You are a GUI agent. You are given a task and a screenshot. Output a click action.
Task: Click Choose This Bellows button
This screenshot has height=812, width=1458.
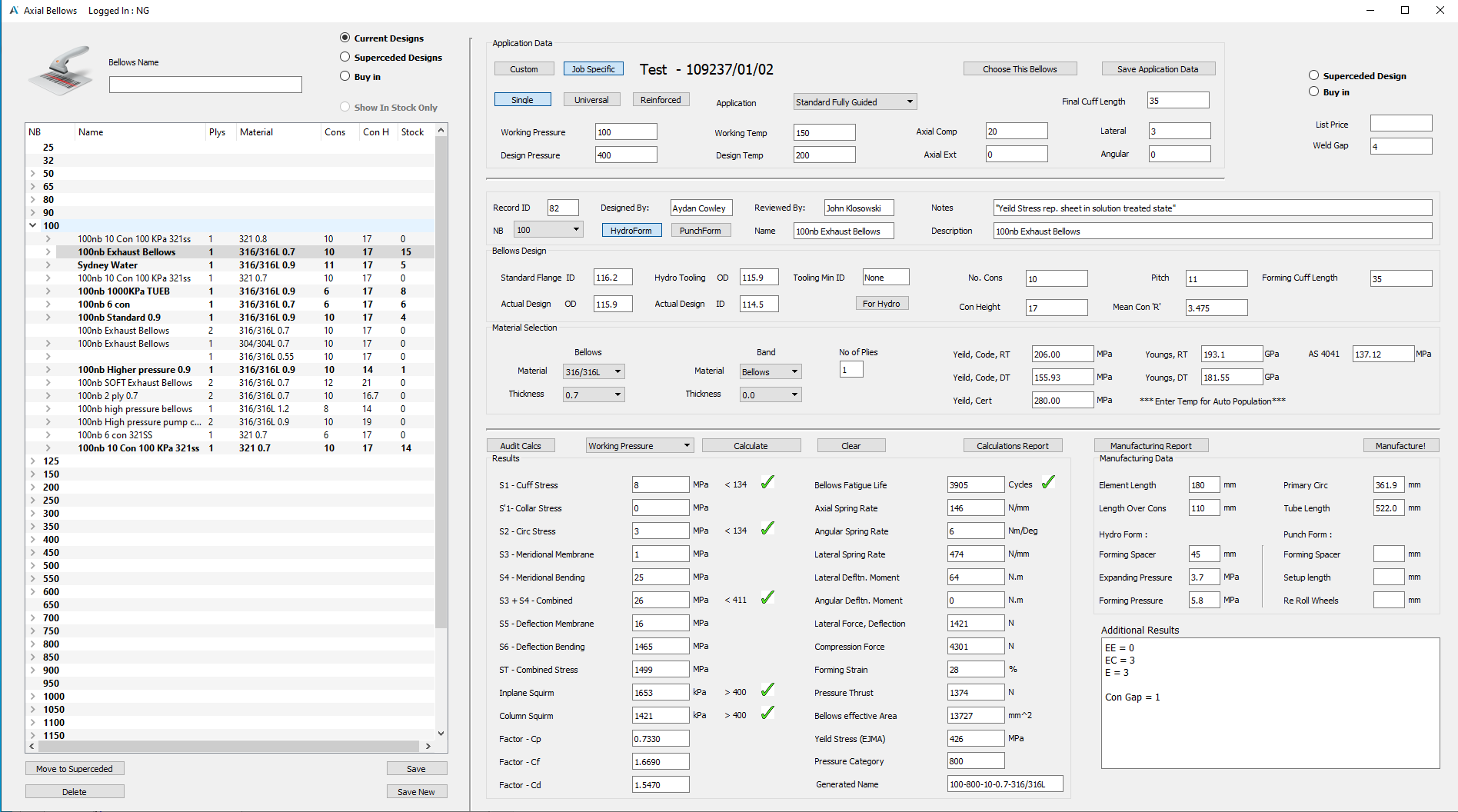[x=1020, y=68]
